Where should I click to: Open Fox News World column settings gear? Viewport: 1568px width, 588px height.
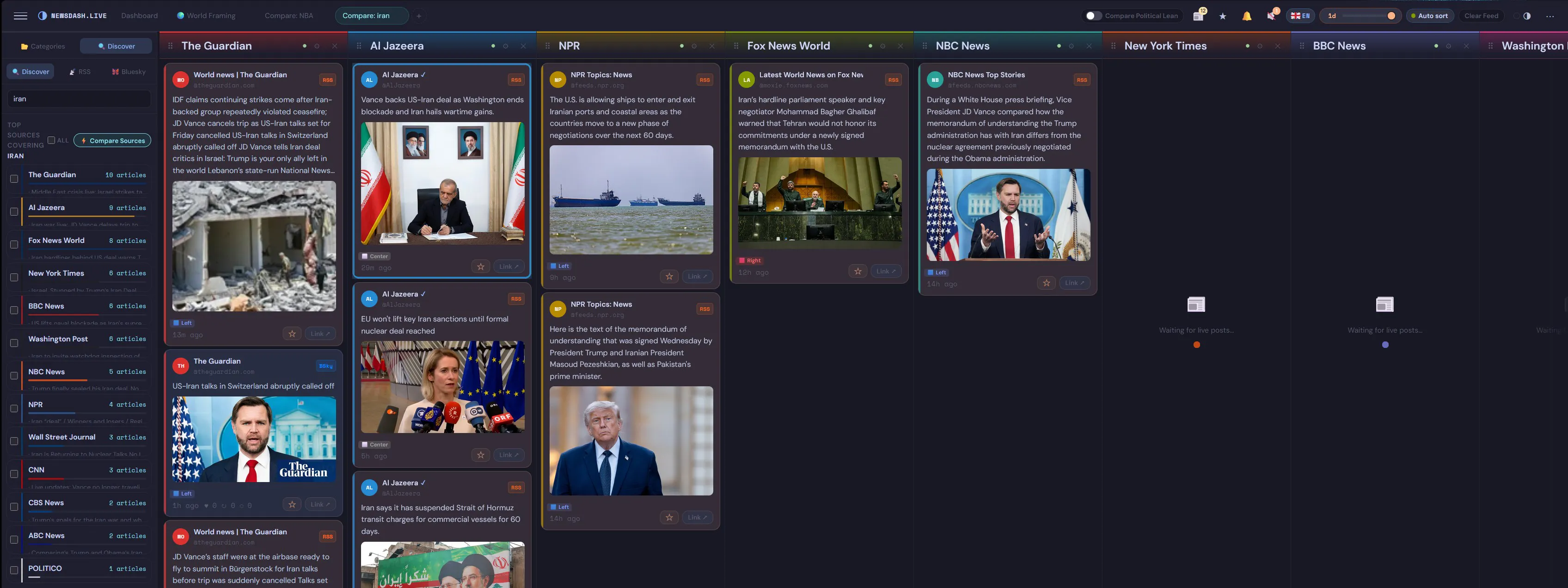click(882, 46)
